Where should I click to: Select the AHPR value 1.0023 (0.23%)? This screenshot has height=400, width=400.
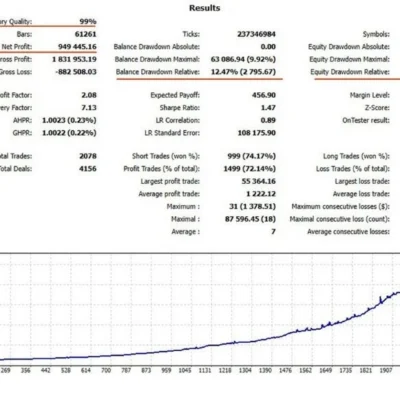pos(69,120)
